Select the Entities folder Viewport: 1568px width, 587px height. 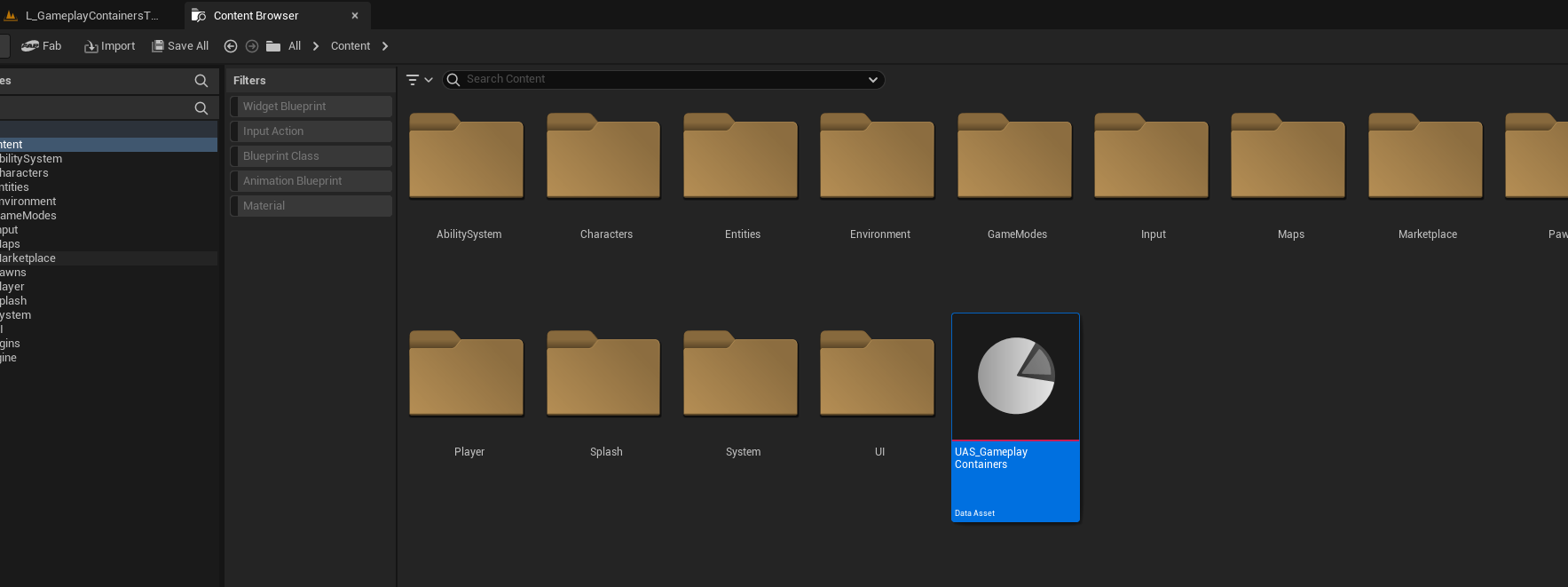(741, 155)
